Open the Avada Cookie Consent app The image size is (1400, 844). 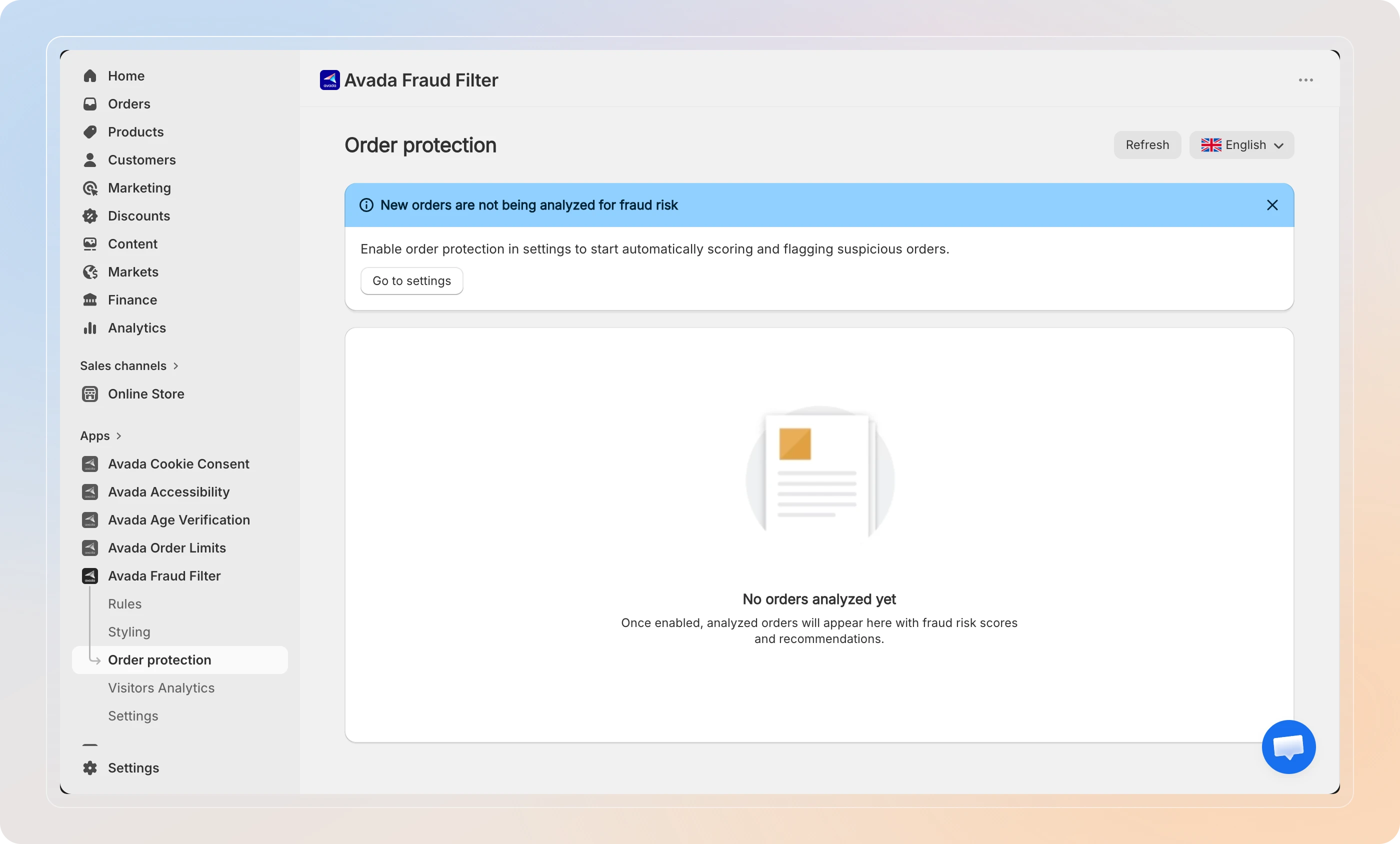(178, 464)
